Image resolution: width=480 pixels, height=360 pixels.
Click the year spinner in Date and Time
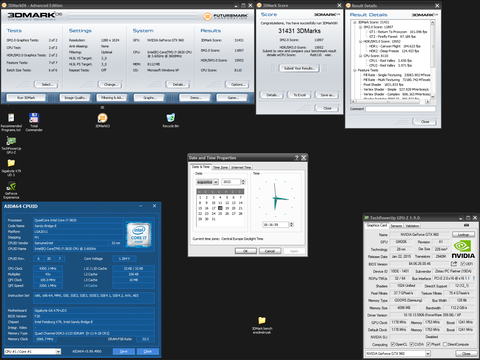pyautogui.click(x=243, y=182)
